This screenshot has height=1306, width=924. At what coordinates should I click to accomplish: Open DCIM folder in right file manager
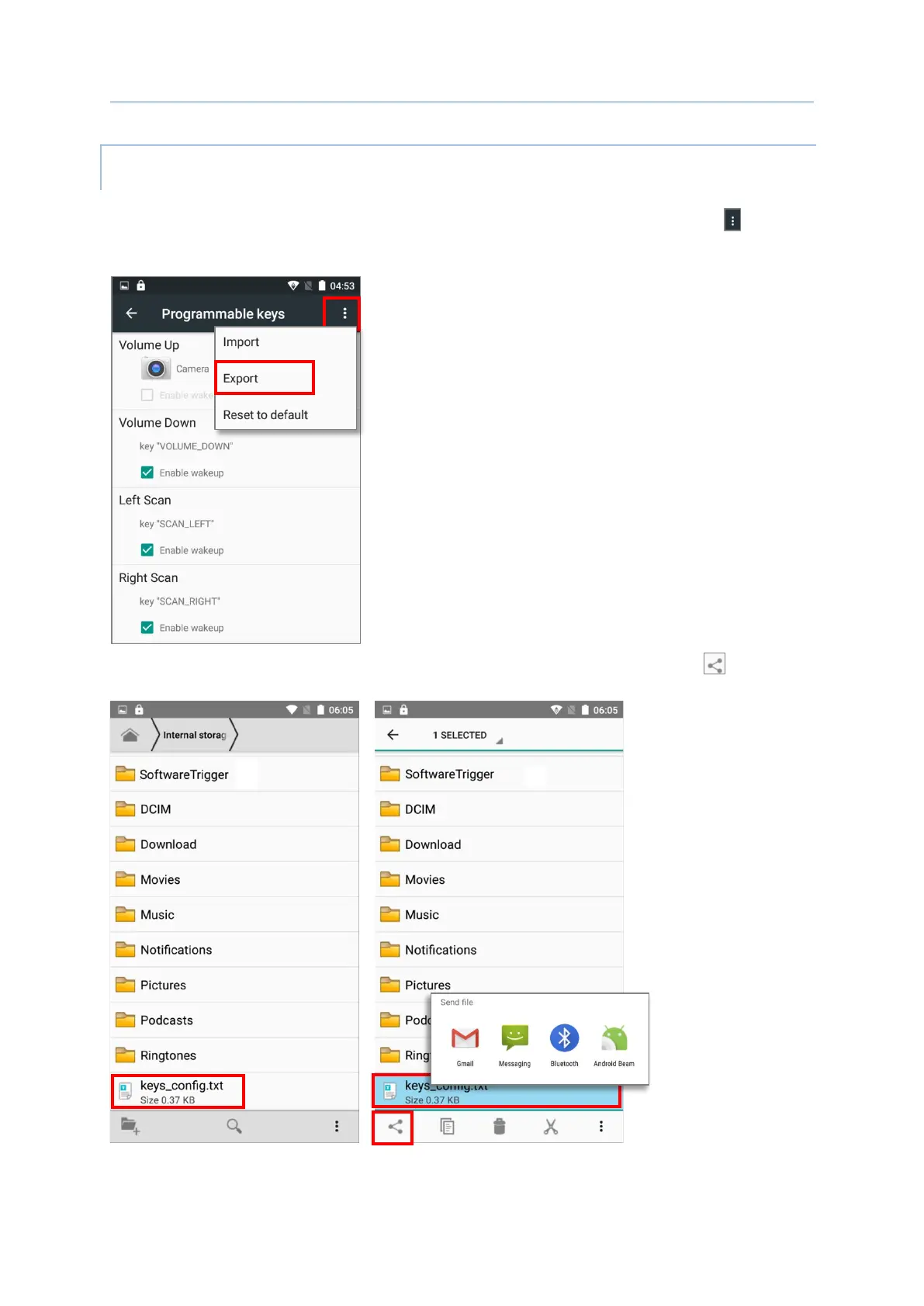click(x=499, y=809)
